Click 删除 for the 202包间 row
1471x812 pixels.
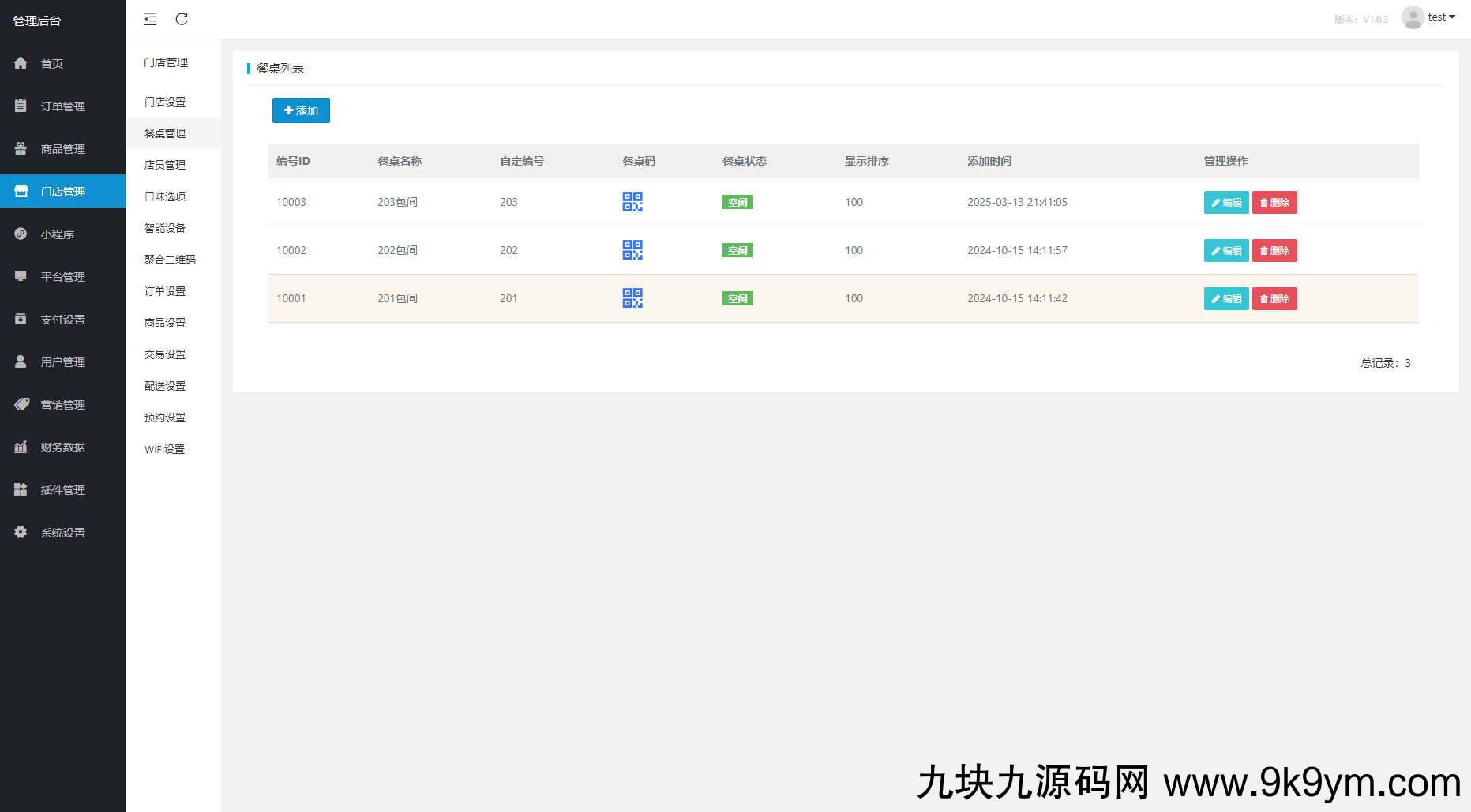(x=1274, y=251)
